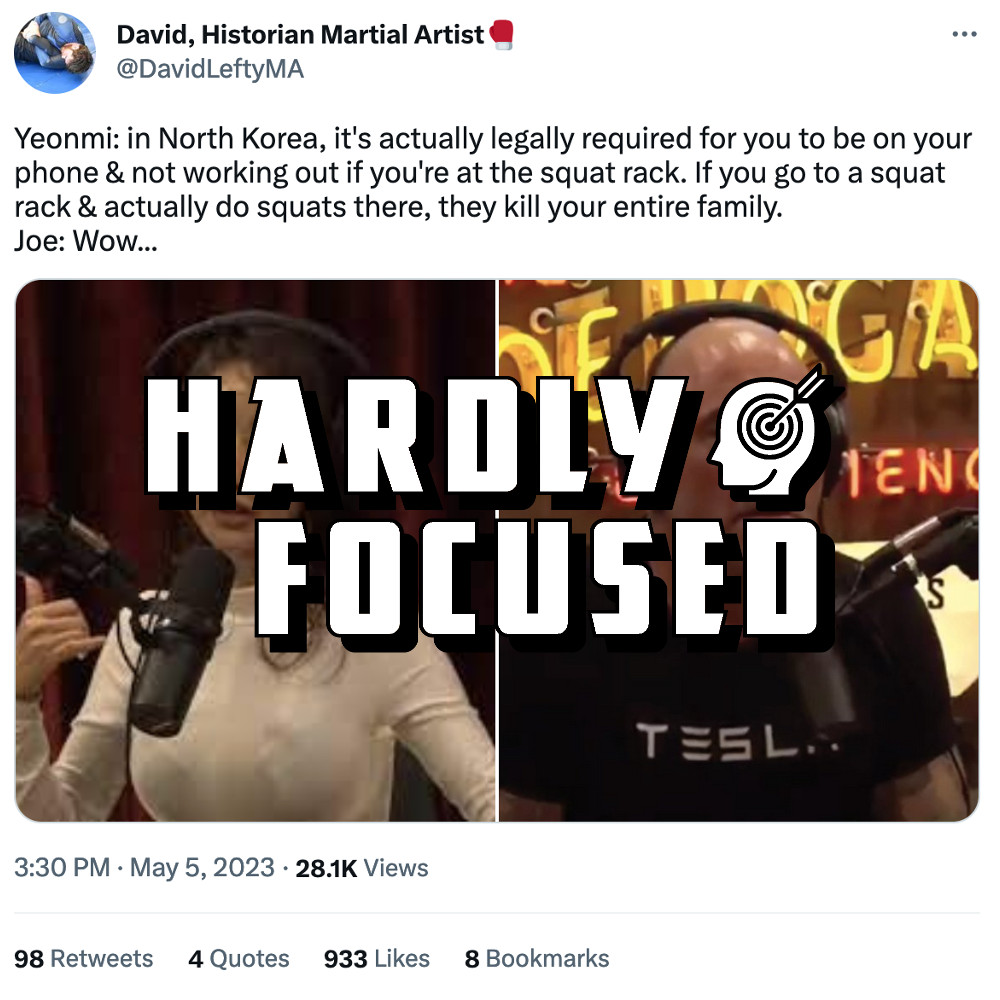Image resolution: width=1000 pixels, height=1000 pixels.
Task: Click the 8 Bookmarks count
Action: point(537,959)
